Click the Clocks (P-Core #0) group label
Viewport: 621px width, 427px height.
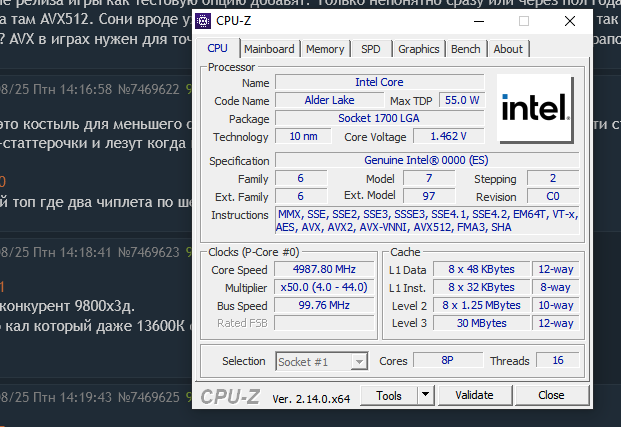(253, 252)
